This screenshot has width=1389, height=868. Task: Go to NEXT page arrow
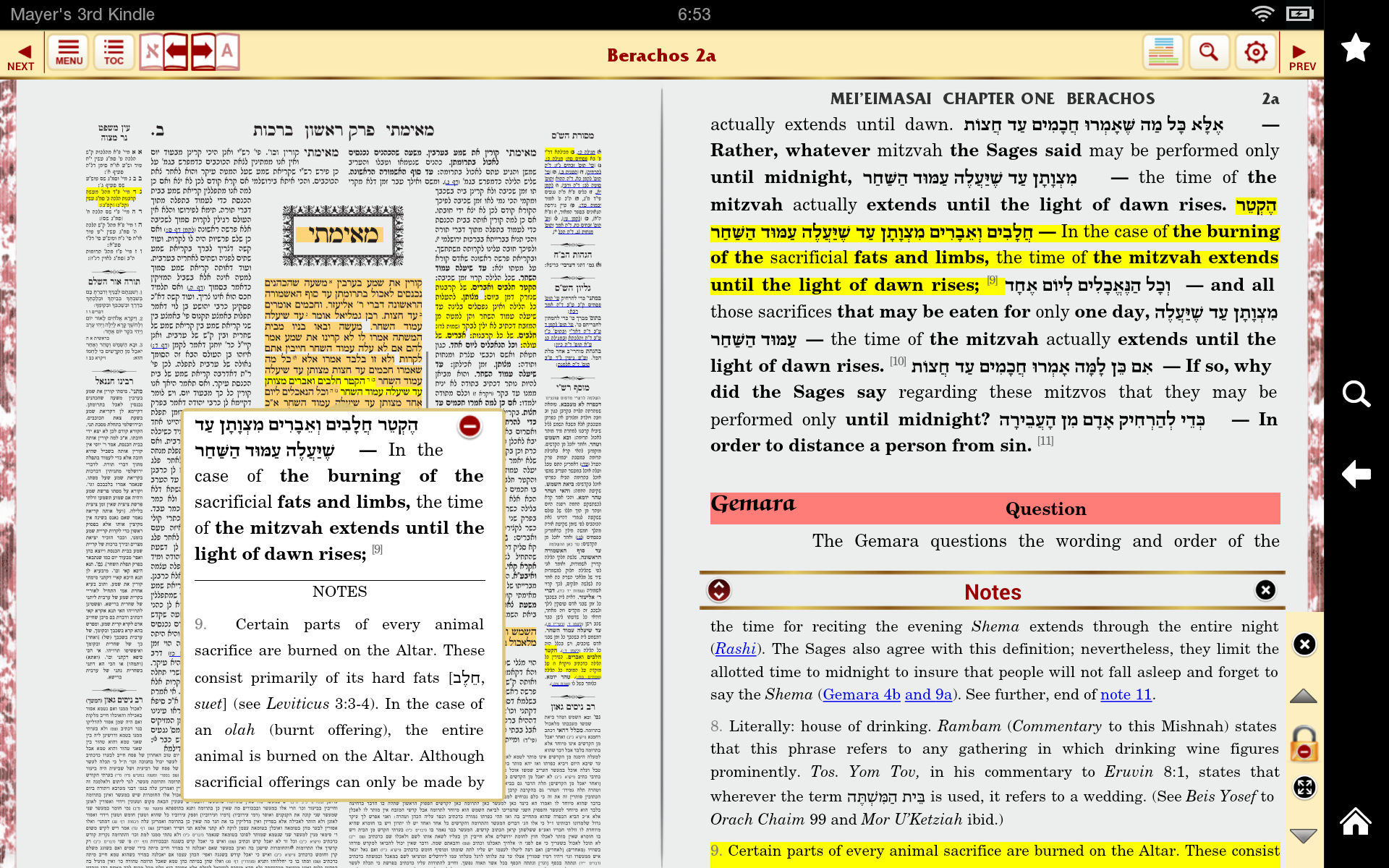click(x=22, y=56)
